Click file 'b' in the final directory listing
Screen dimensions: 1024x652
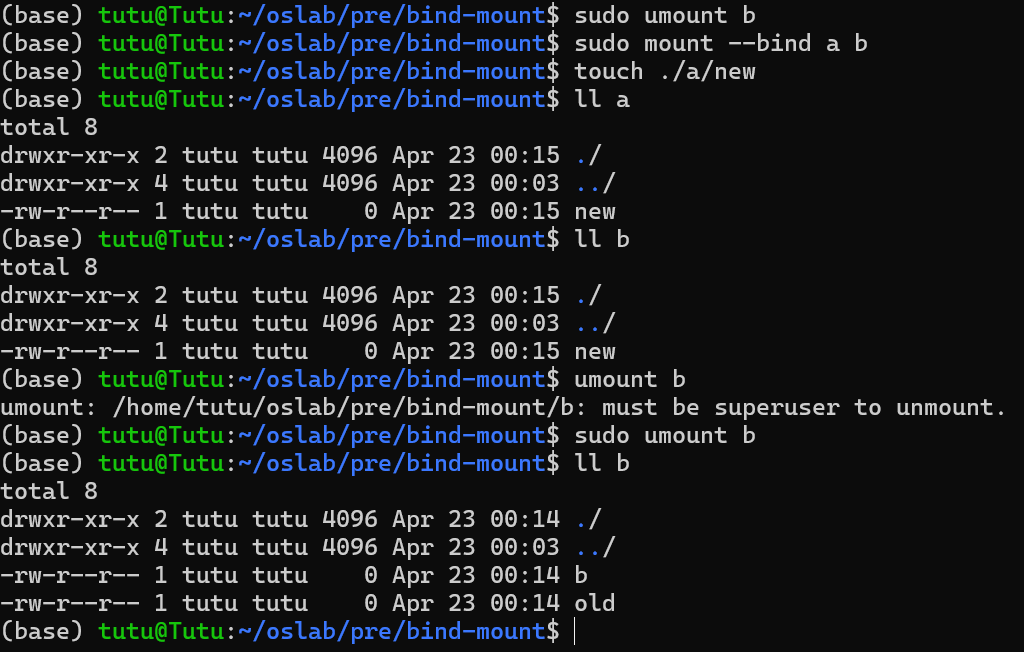tap(581, 575)
